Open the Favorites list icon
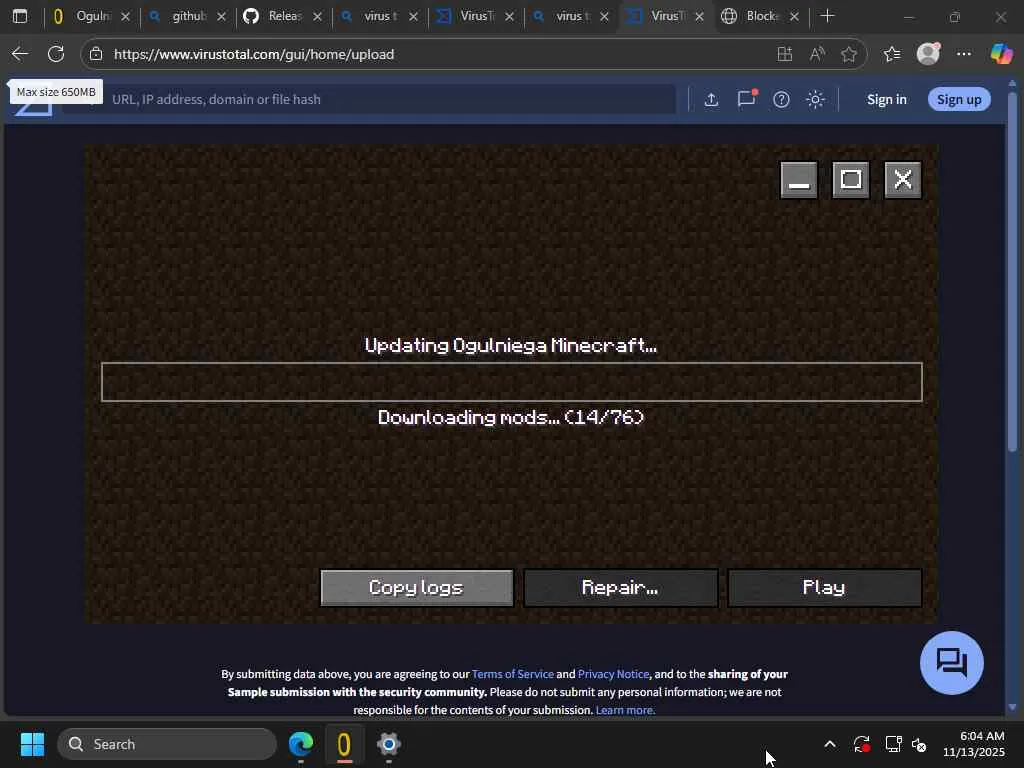The image size is (1024, 768). point(891,54)
